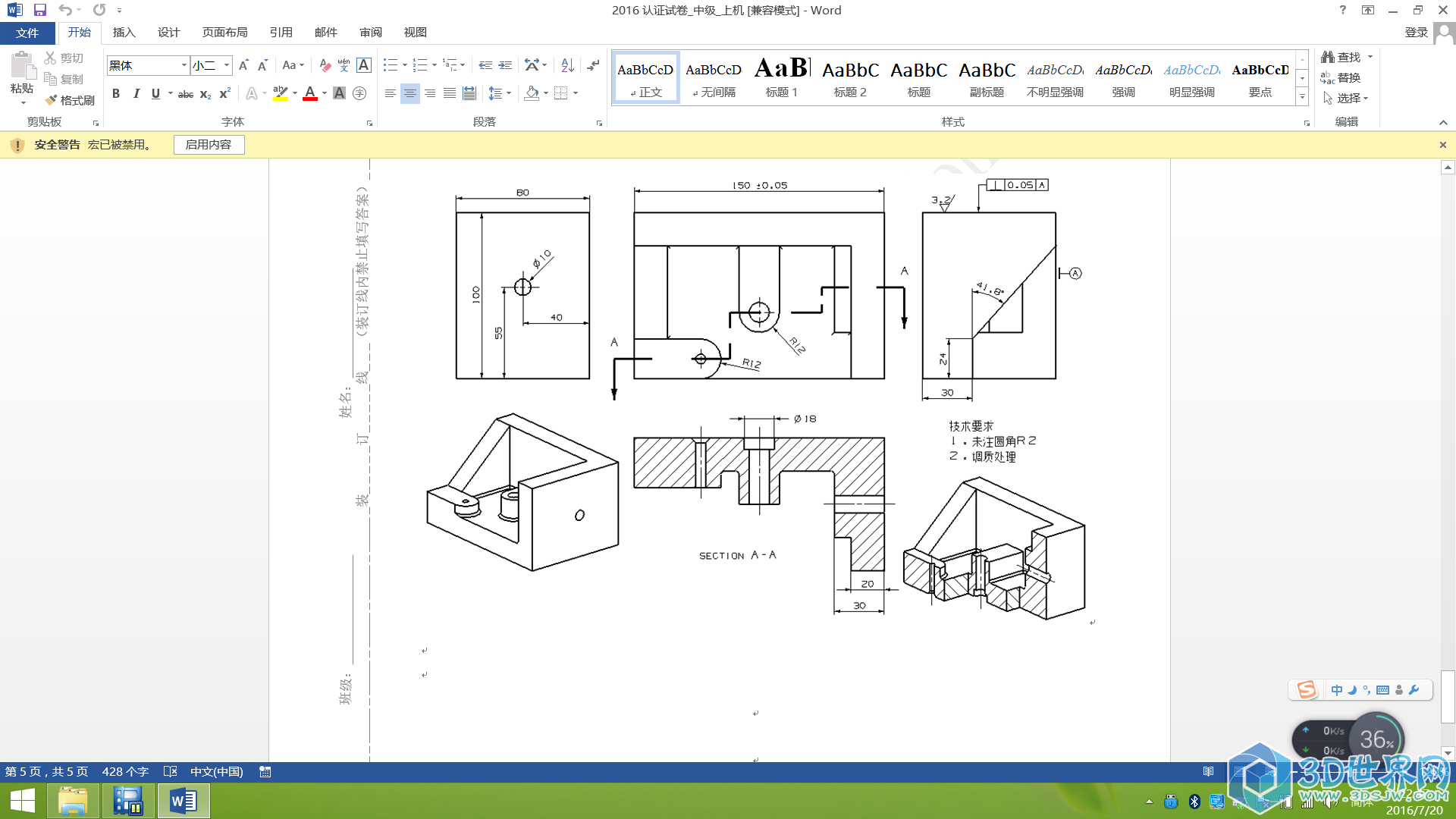Click the Redo repeat icon
This screenshot has height=819, width=1456.
99,10
